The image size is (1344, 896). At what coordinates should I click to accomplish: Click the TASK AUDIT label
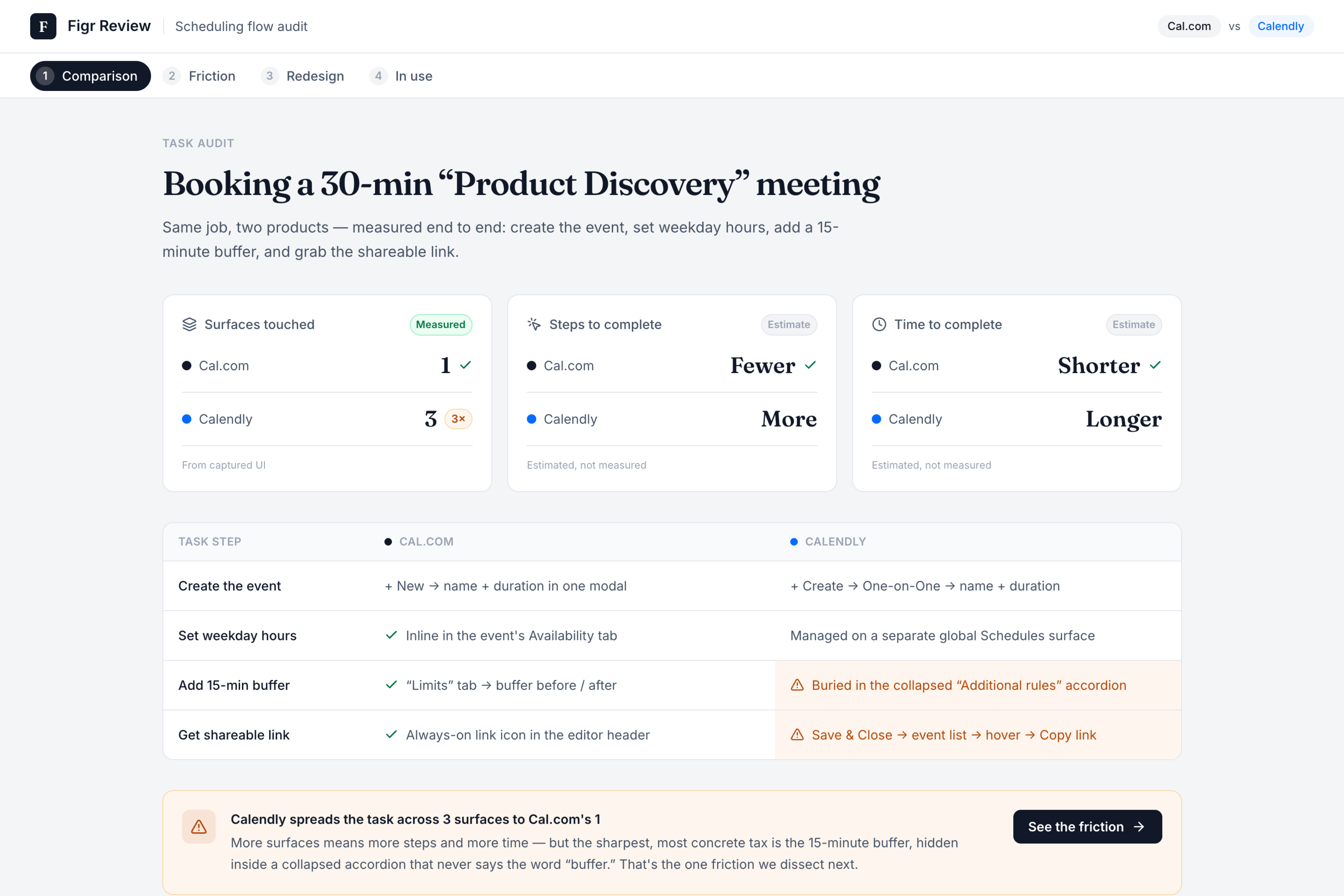tap(198, 143)
